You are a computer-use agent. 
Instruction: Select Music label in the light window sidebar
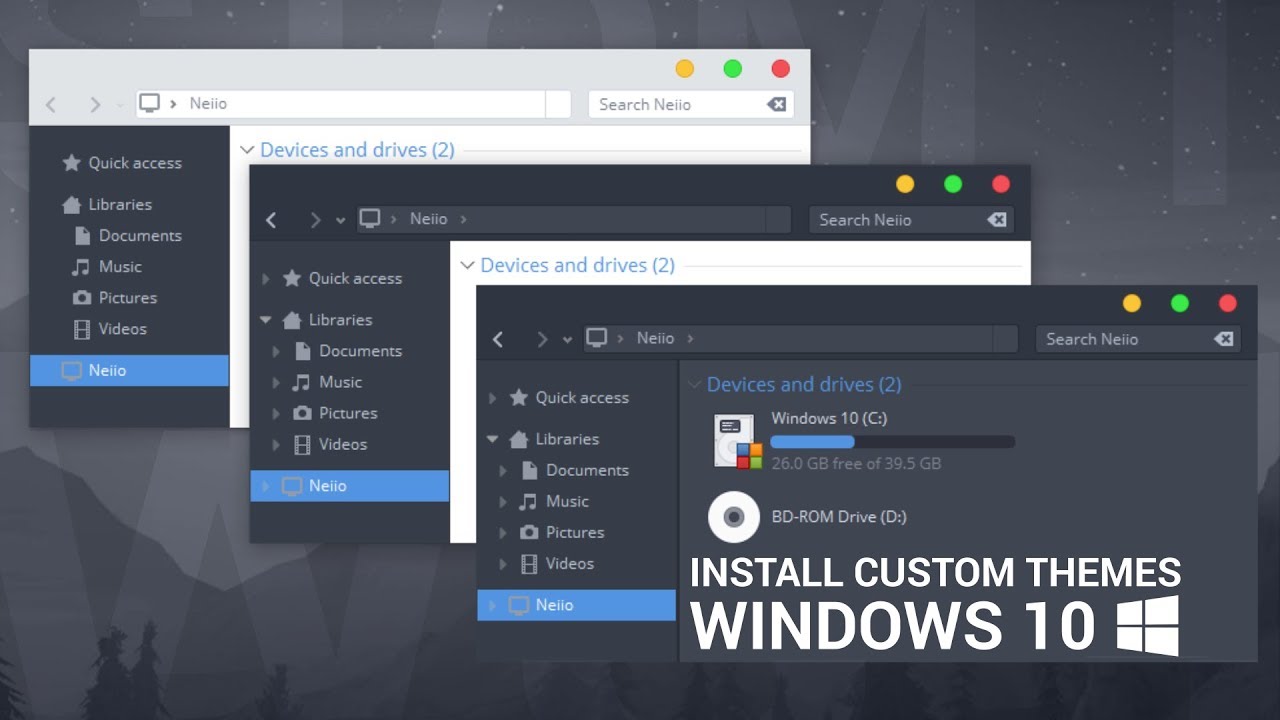pyautogui.click(x=120, y=267)
